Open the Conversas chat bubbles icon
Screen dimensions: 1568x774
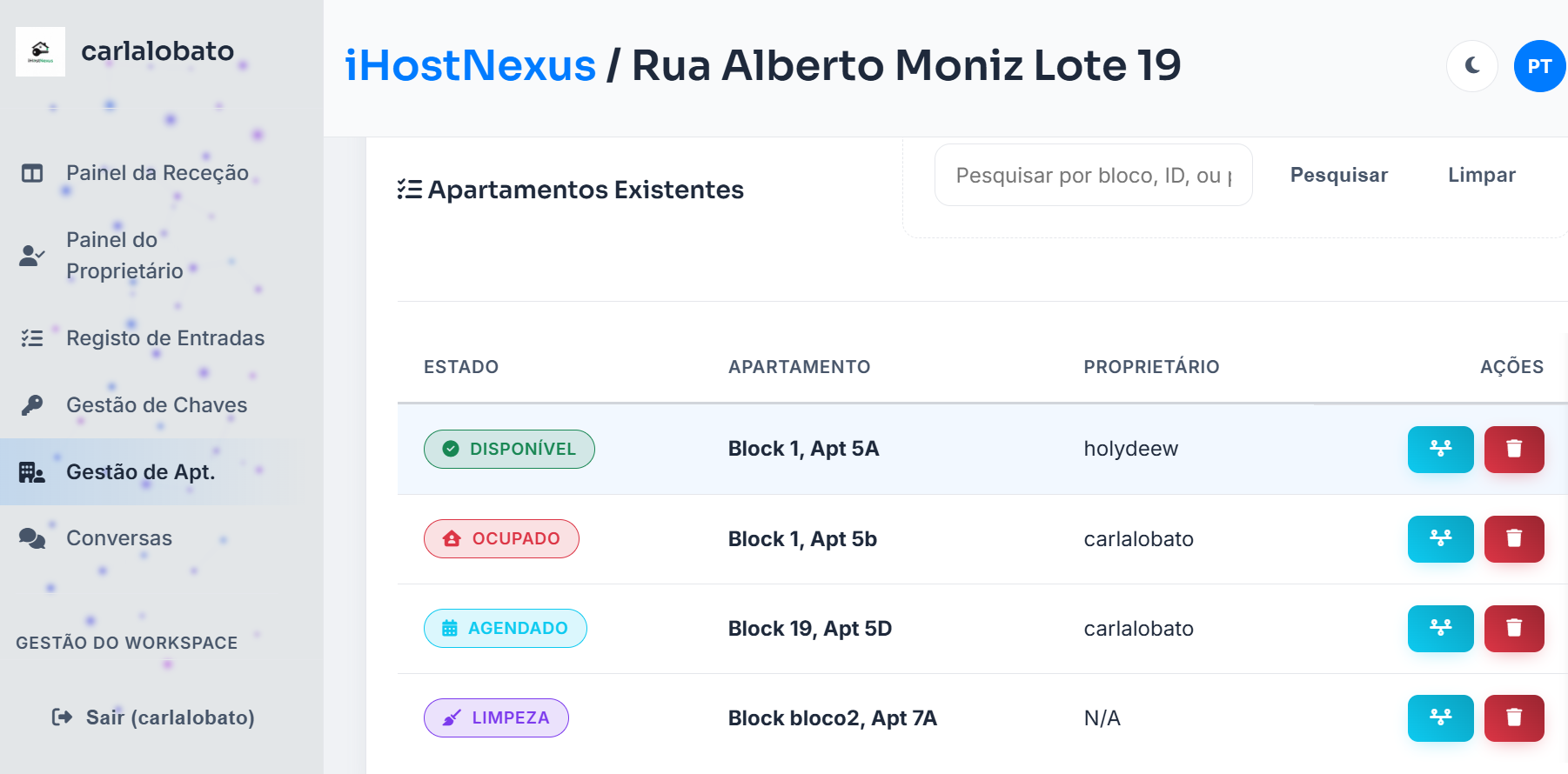(32, 537)
